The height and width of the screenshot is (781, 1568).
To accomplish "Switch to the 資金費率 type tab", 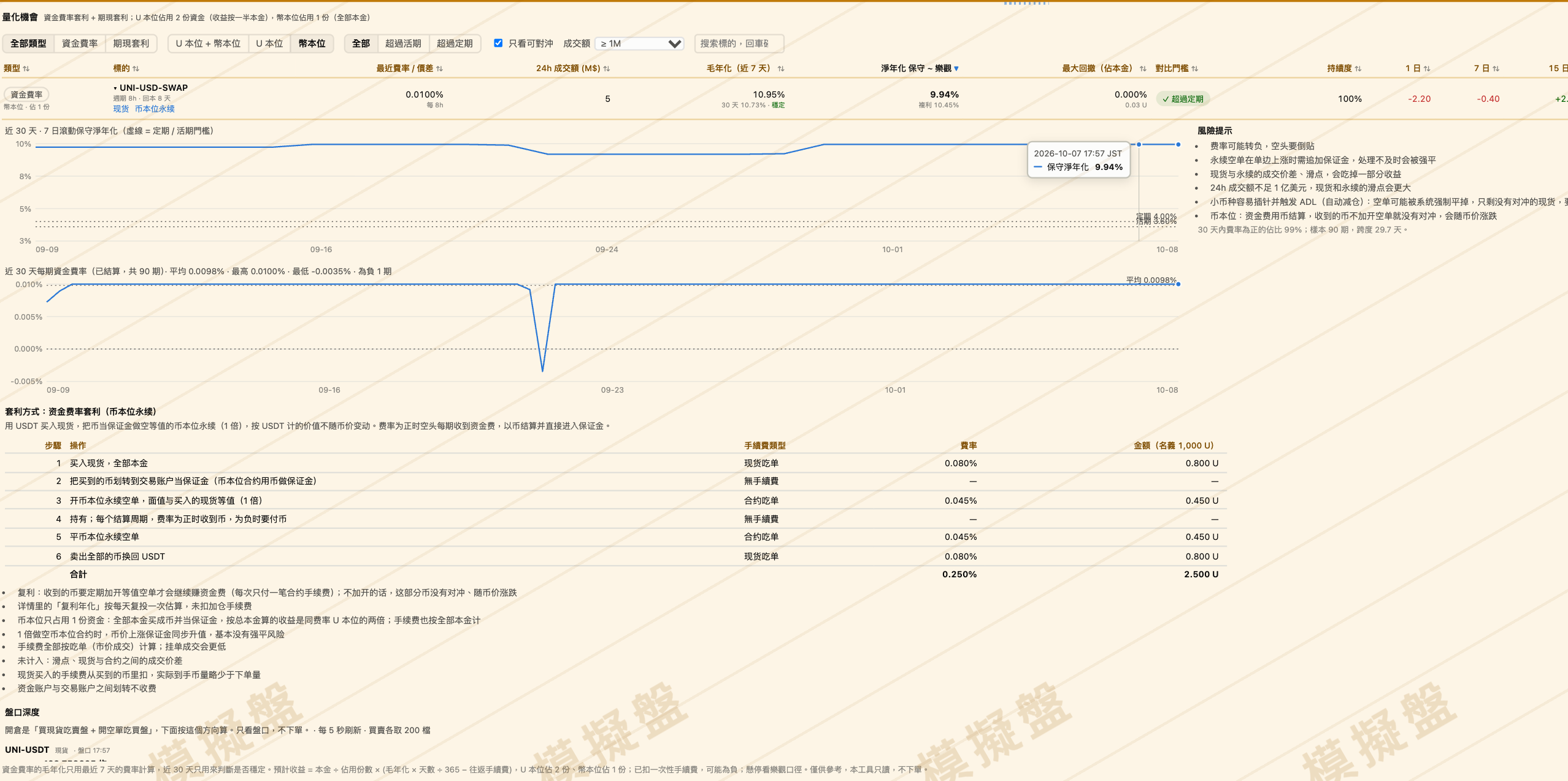I will [80, 44].
